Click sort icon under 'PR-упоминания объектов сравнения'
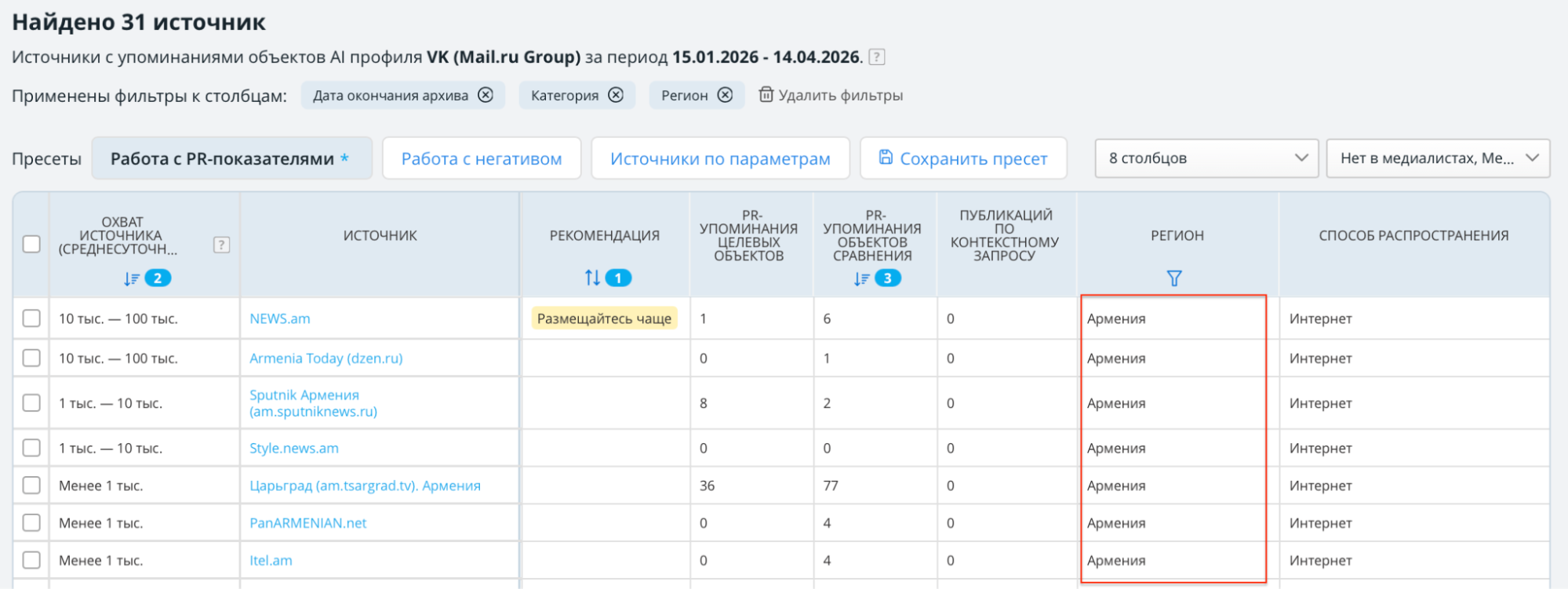The height and width of the screenshot is (589, 1568). (x=861, y=278)
